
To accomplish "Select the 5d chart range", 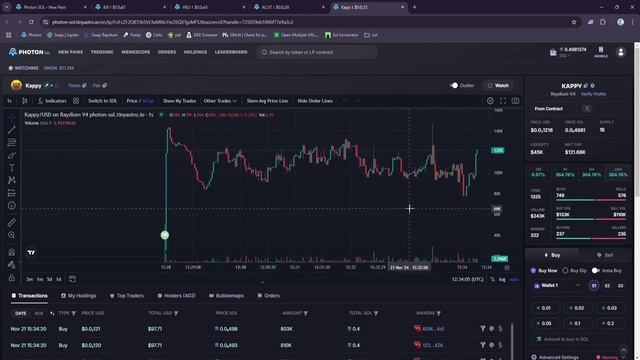I will [49, 280].
